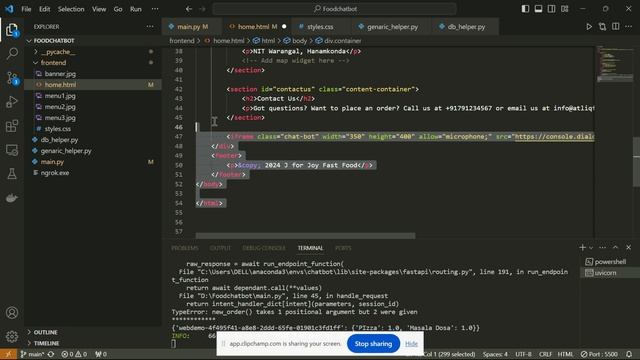Open the Source Control view
Image resolution: width=640 pixels, height=360 pixels.
click(x=12, y=78)
